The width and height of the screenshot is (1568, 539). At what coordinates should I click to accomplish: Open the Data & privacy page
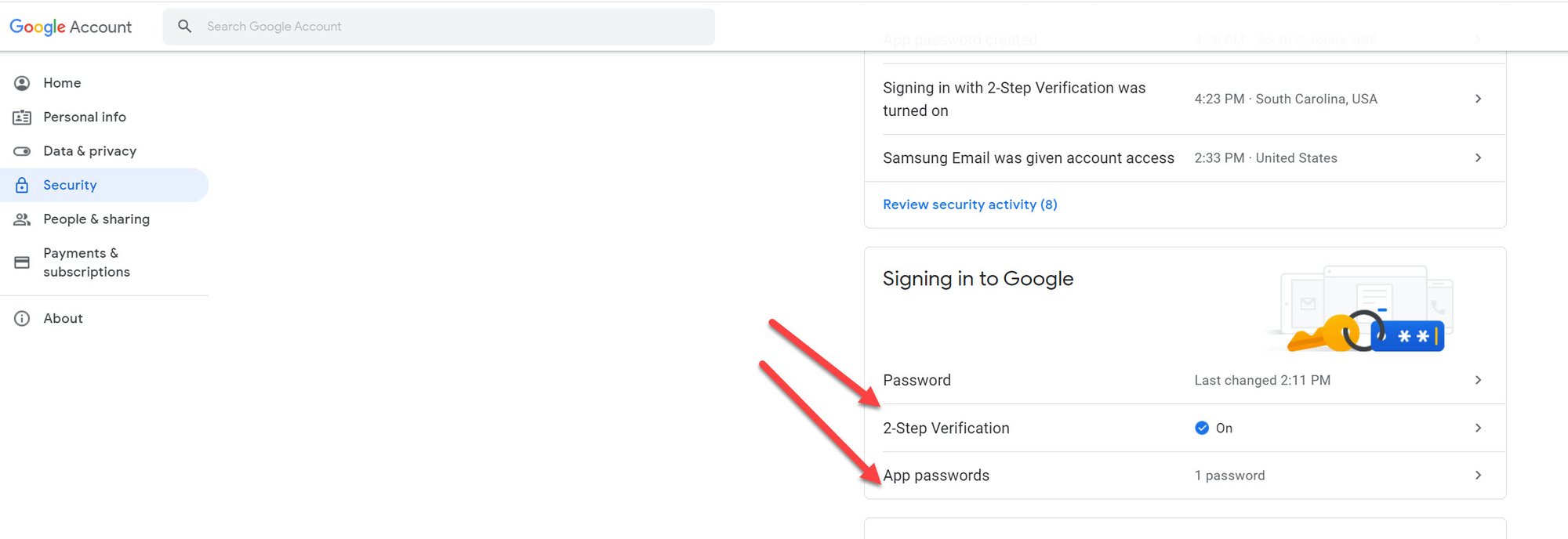[90, 150]
